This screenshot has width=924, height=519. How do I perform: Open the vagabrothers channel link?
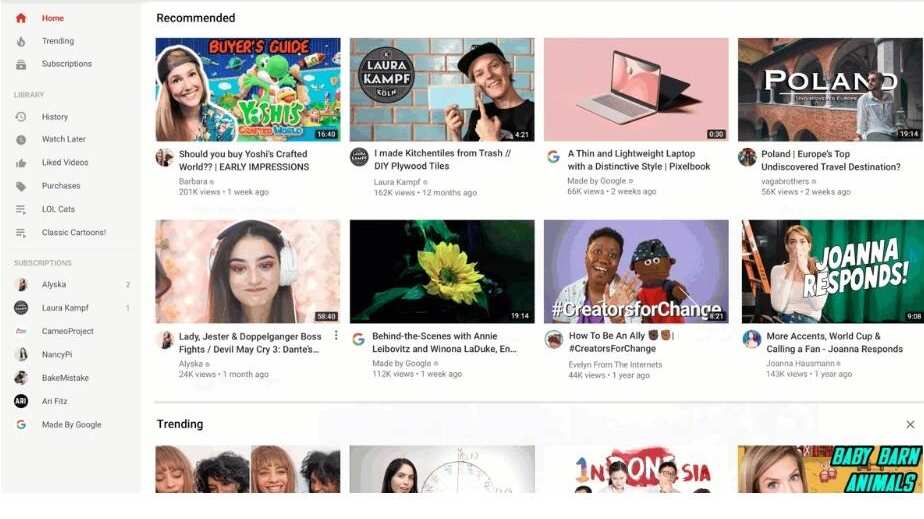785,181
